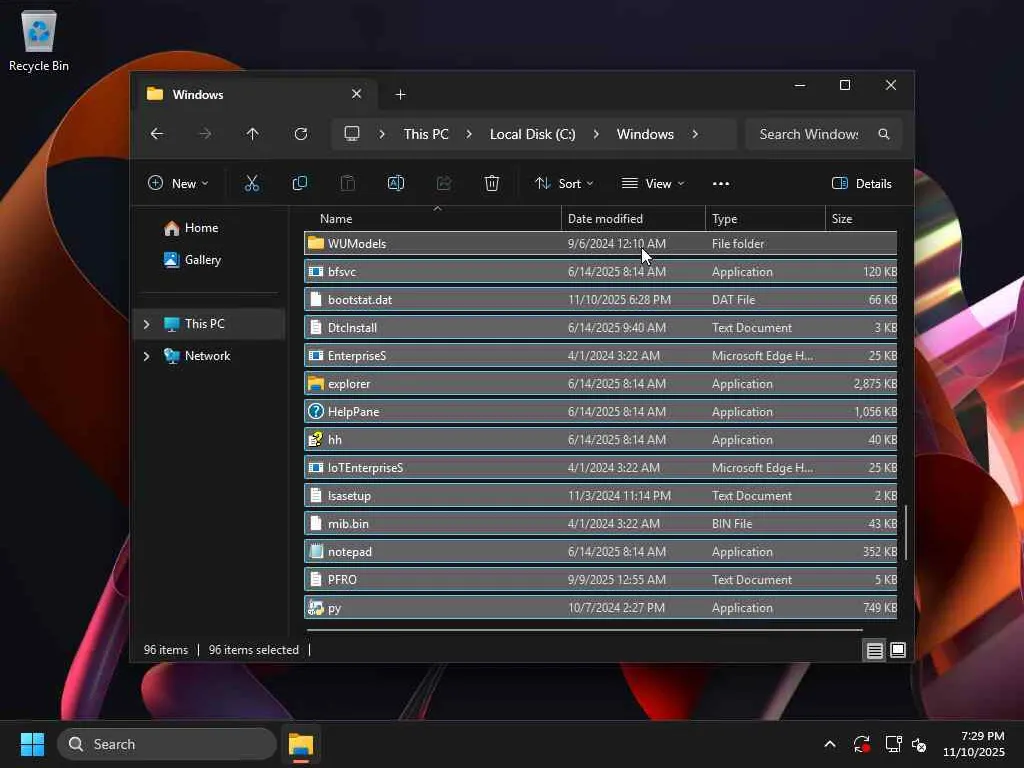The height and width of the screenshot is (768, 1024).
Task: Click the sync update tray icon
Action: click(861, 744)
